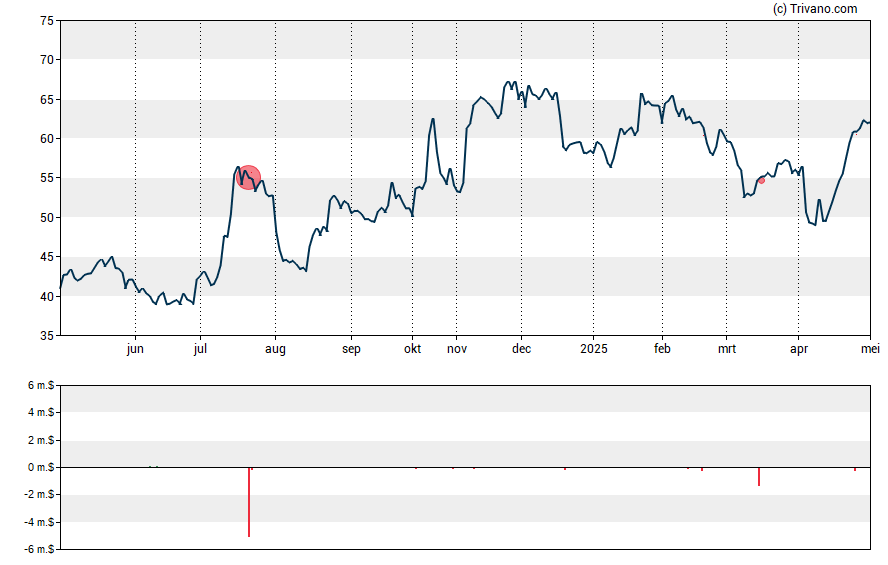Click the 'feb' x-axis label
The height and width of the screenshot is (565, 888).
pos(662,349)
